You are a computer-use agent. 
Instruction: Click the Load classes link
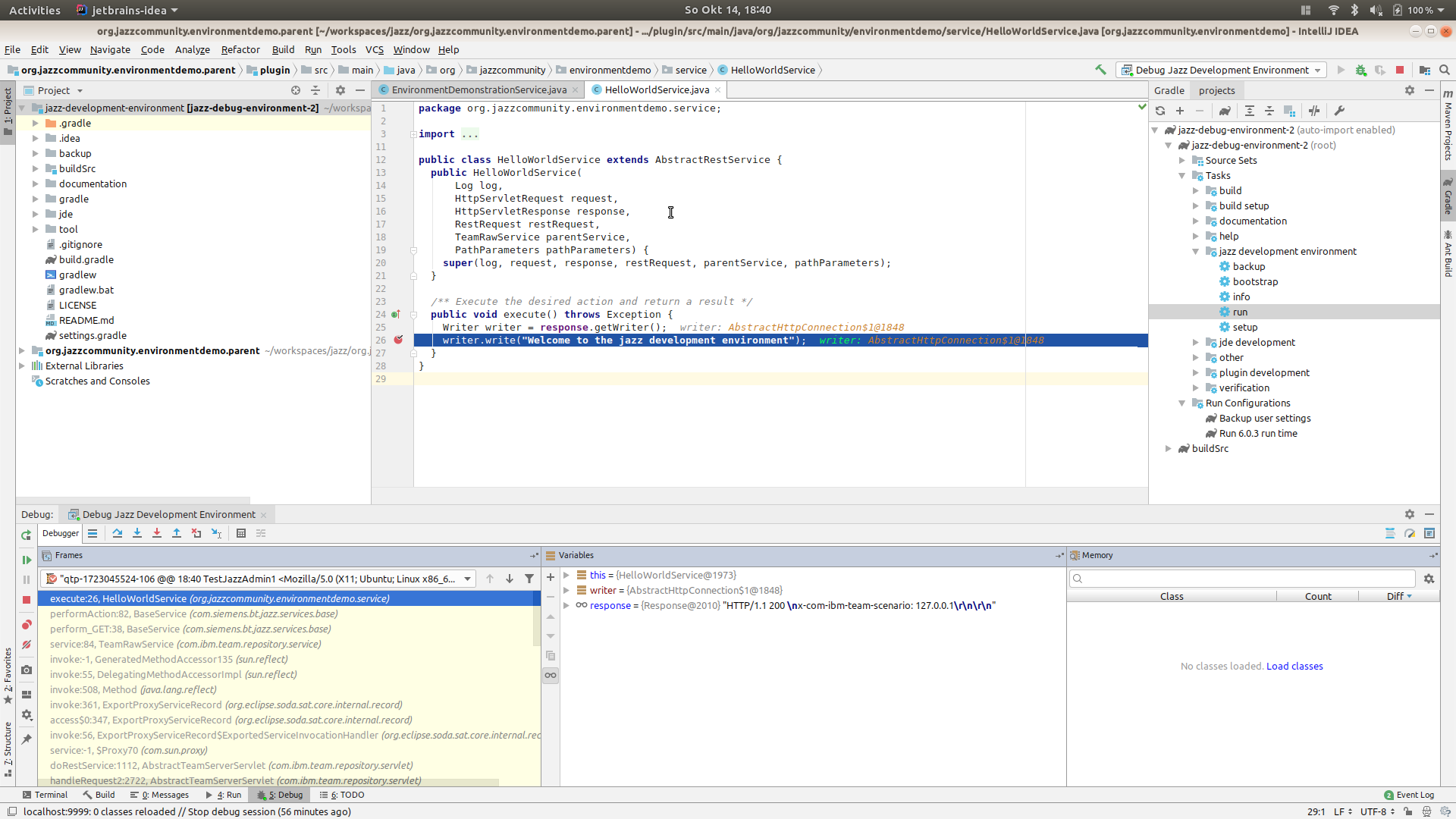pyautogui.click(x=1294, y=666)
